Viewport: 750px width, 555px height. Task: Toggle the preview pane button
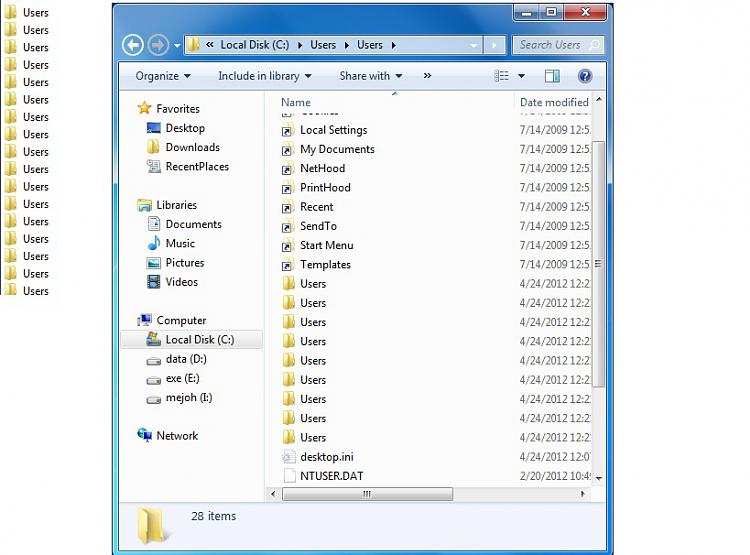click(552, 76)
